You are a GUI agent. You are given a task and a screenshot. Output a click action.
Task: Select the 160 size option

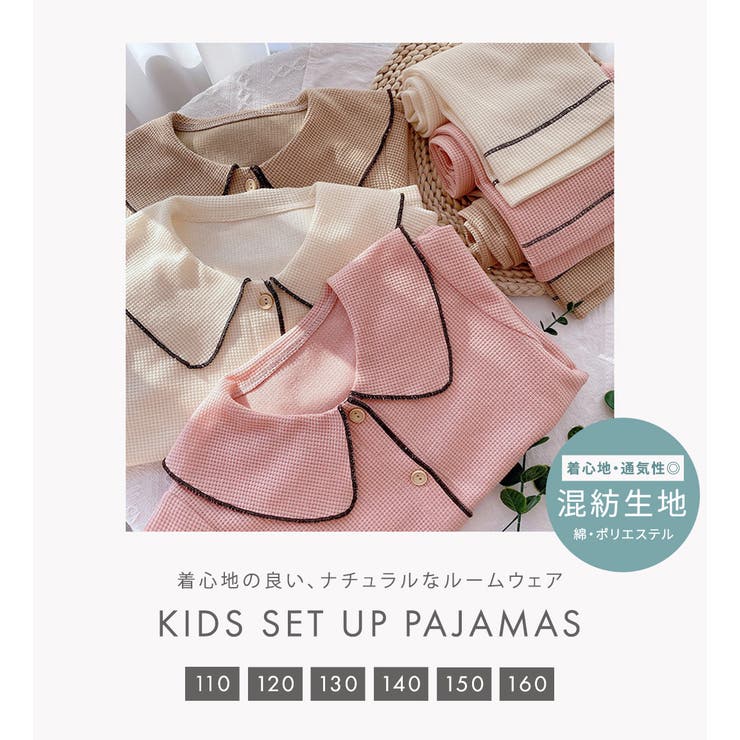point(527,683)
